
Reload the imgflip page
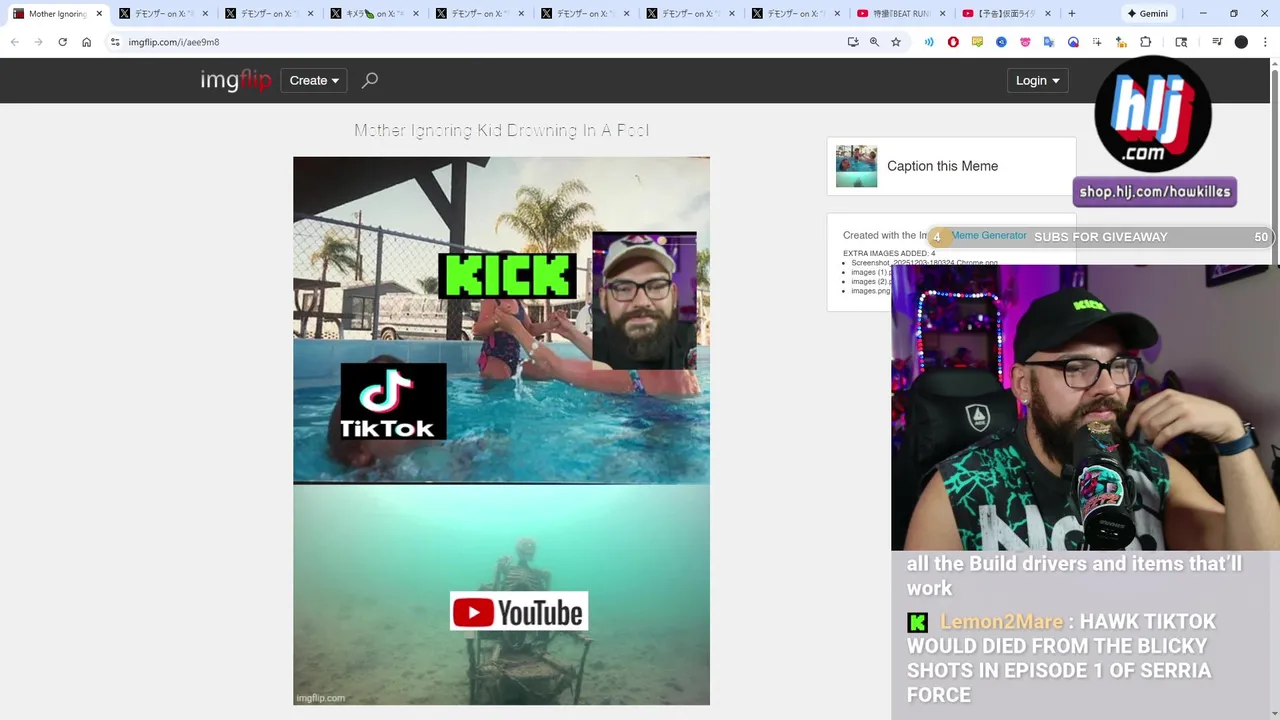point(62,42)
